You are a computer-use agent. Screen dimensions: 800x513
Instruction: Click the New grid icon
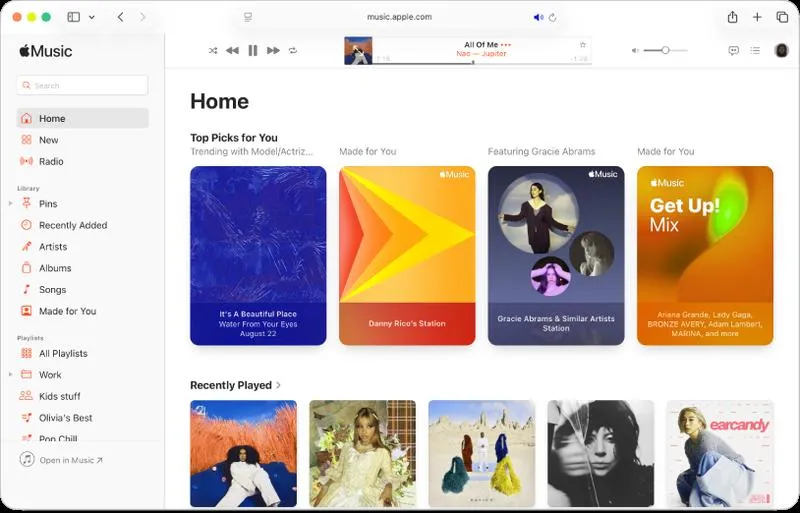tap(27, 140)
